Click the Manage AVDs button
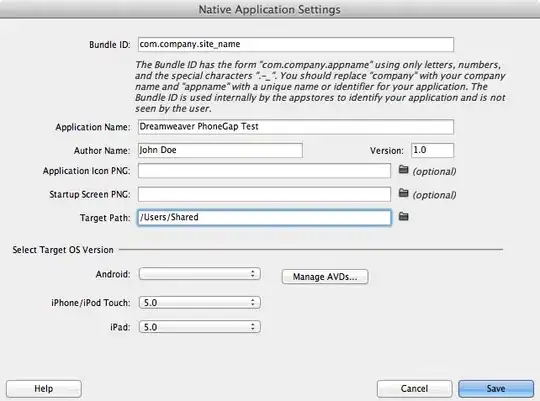Screen dimensions: 540x401 pyautogui.click(x=325, y=277)
